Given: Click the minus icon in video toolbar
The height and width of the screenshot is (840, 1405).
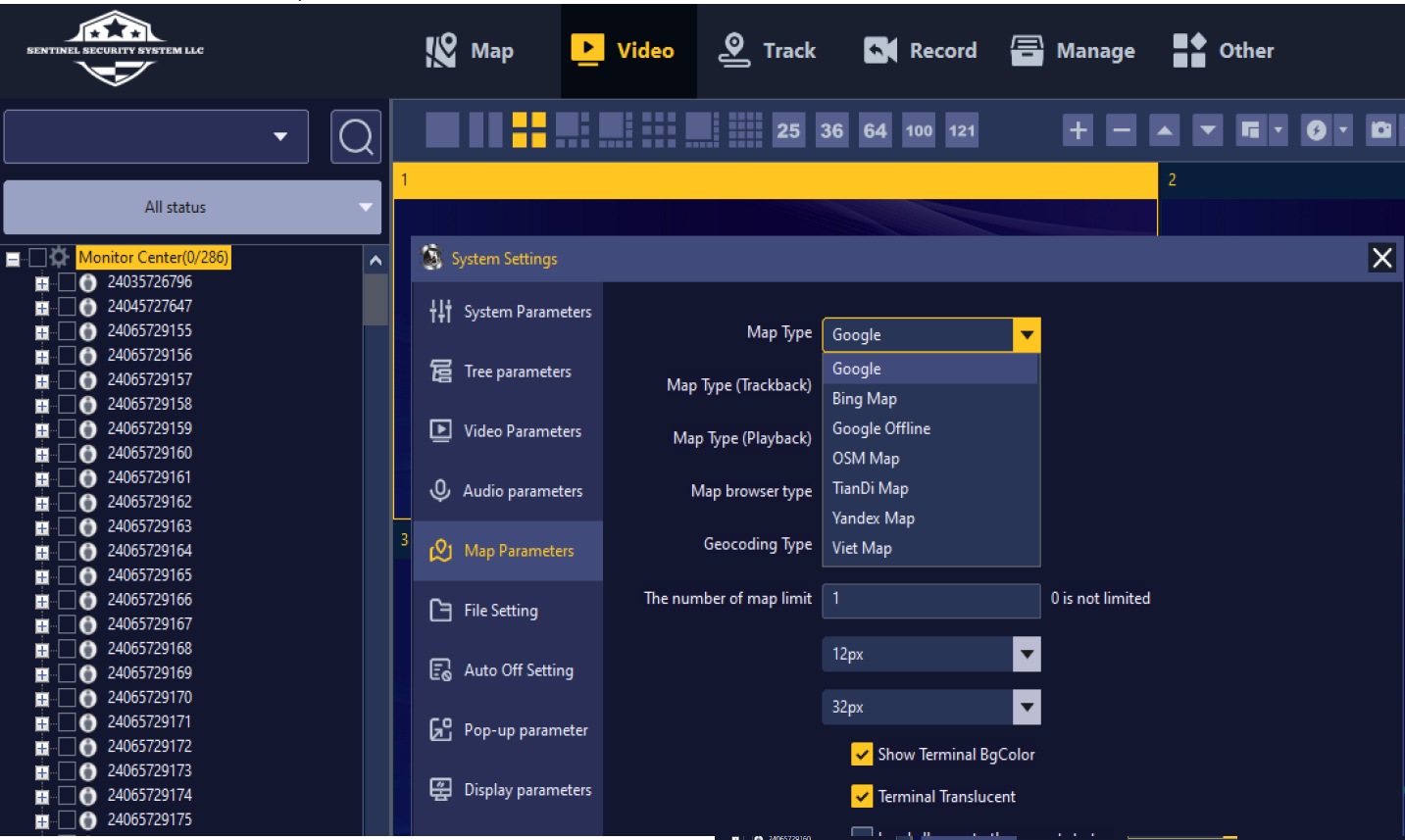Looking at the screenshot, I should pos(1122,130).
